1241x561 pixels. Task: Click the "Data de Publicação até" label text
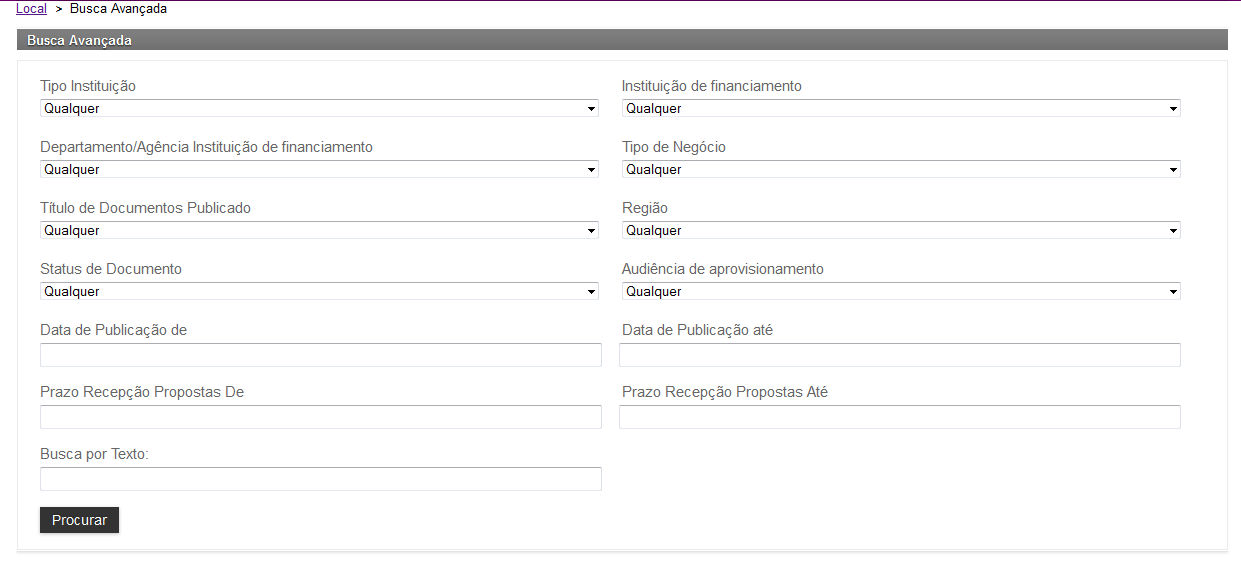pyautogui.click(x=697, y=330)
